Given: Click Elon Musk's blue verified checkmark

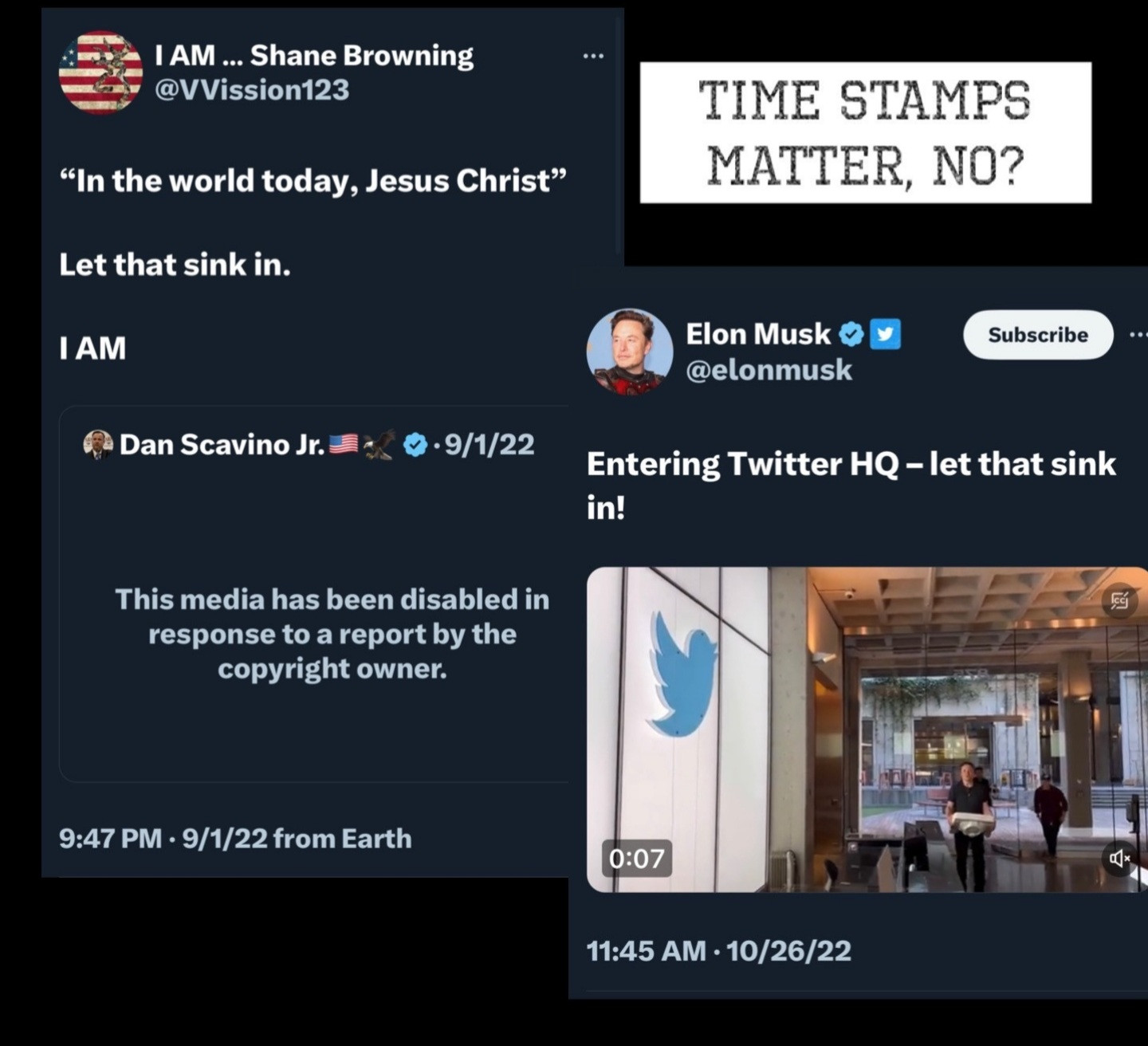Looking at the screenshot, I should point(852,334).
